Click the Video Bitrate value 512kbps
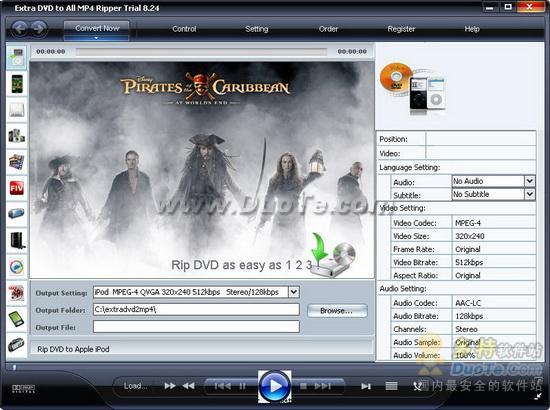 469,262
